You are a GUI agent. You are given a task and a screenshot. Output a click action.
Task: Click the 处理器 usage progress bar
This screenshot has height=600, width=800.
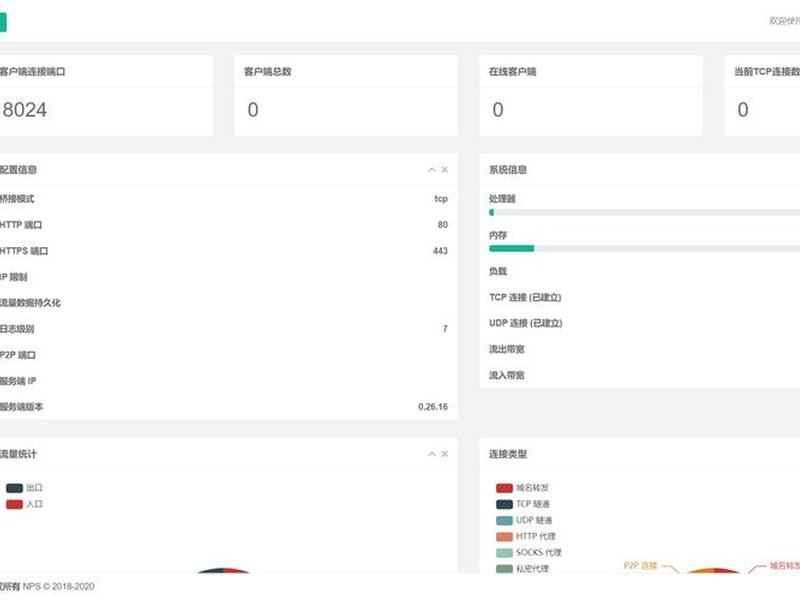click(644, 212)
